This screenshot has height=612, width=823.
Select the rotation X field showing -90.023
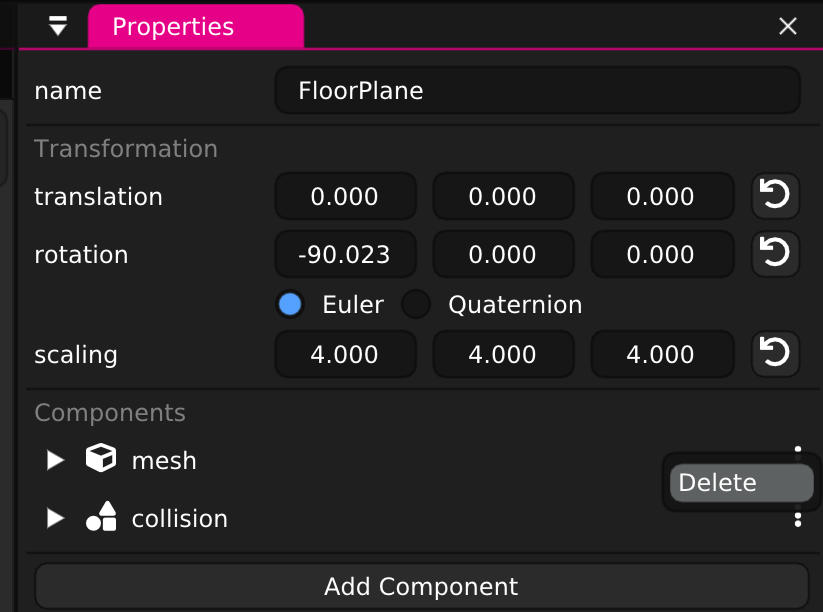345,254
